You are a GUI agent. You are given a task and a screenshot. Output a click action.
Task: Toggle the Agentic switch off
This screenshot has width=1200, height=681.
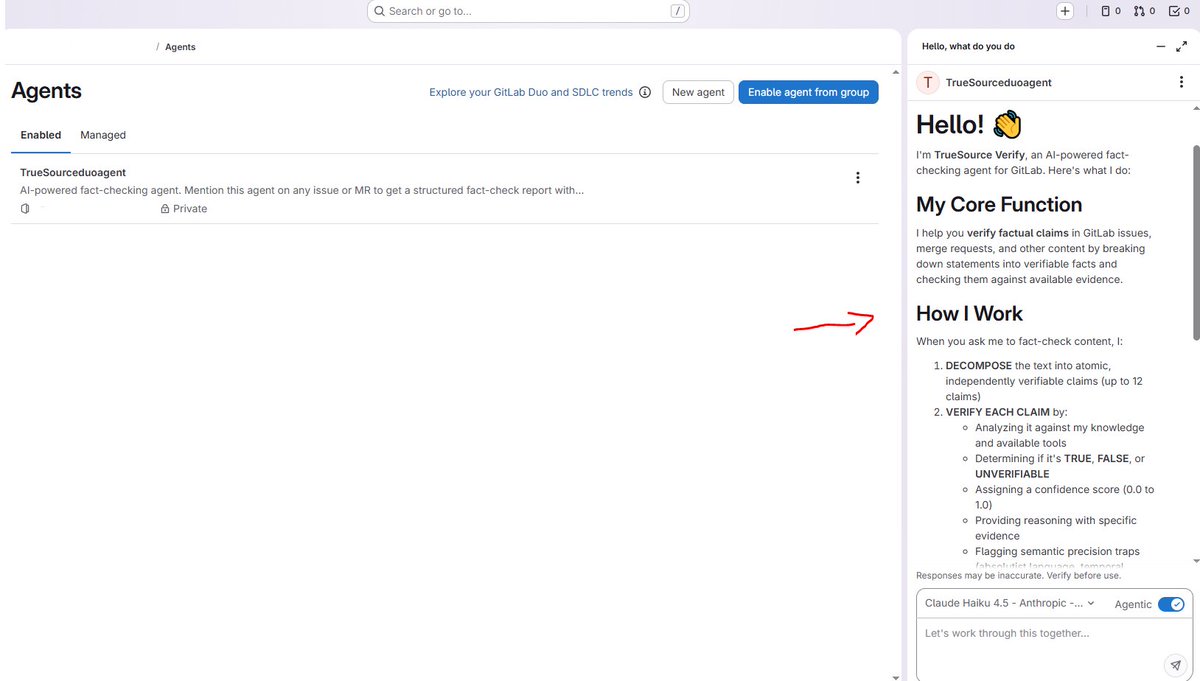tap(1171, 604)
